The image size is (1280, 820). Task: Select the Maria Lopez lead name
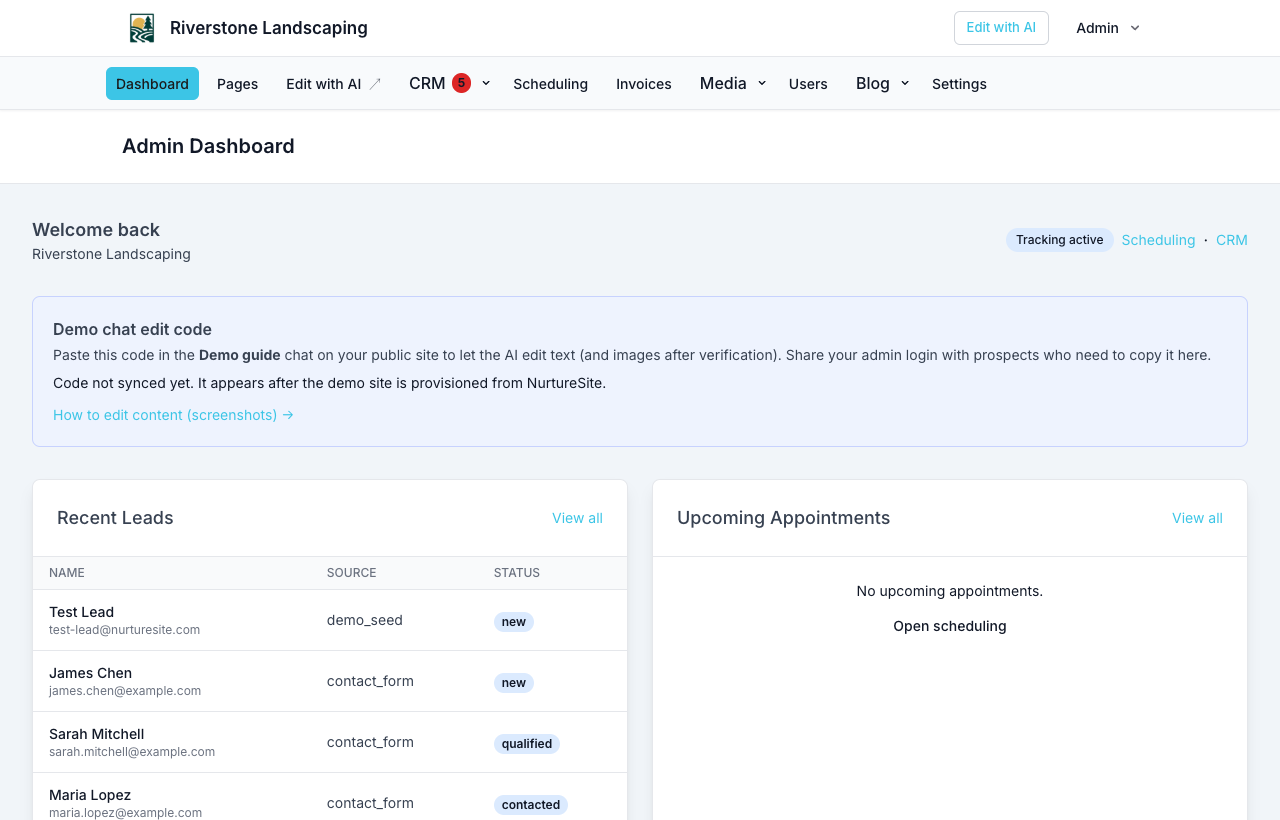[x=90, y=795]
